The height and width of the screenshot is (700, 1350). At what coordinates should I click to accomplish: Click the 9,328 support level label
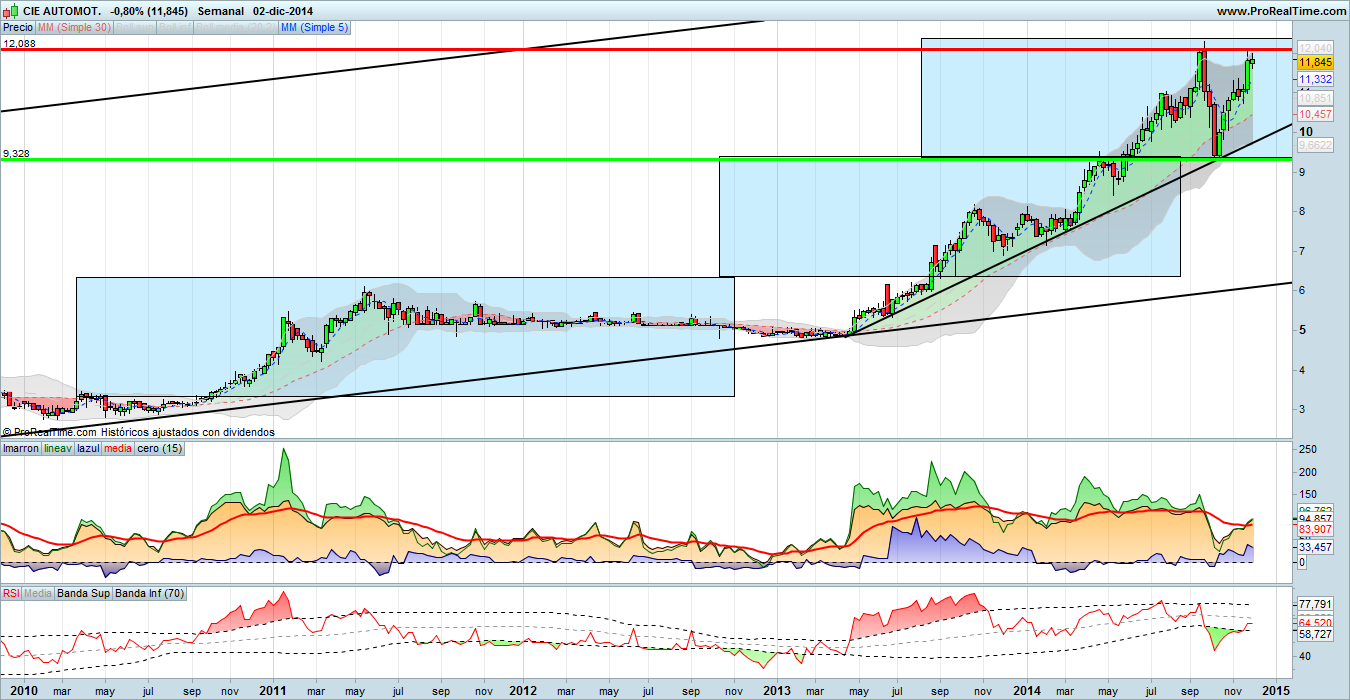(15, 153)
